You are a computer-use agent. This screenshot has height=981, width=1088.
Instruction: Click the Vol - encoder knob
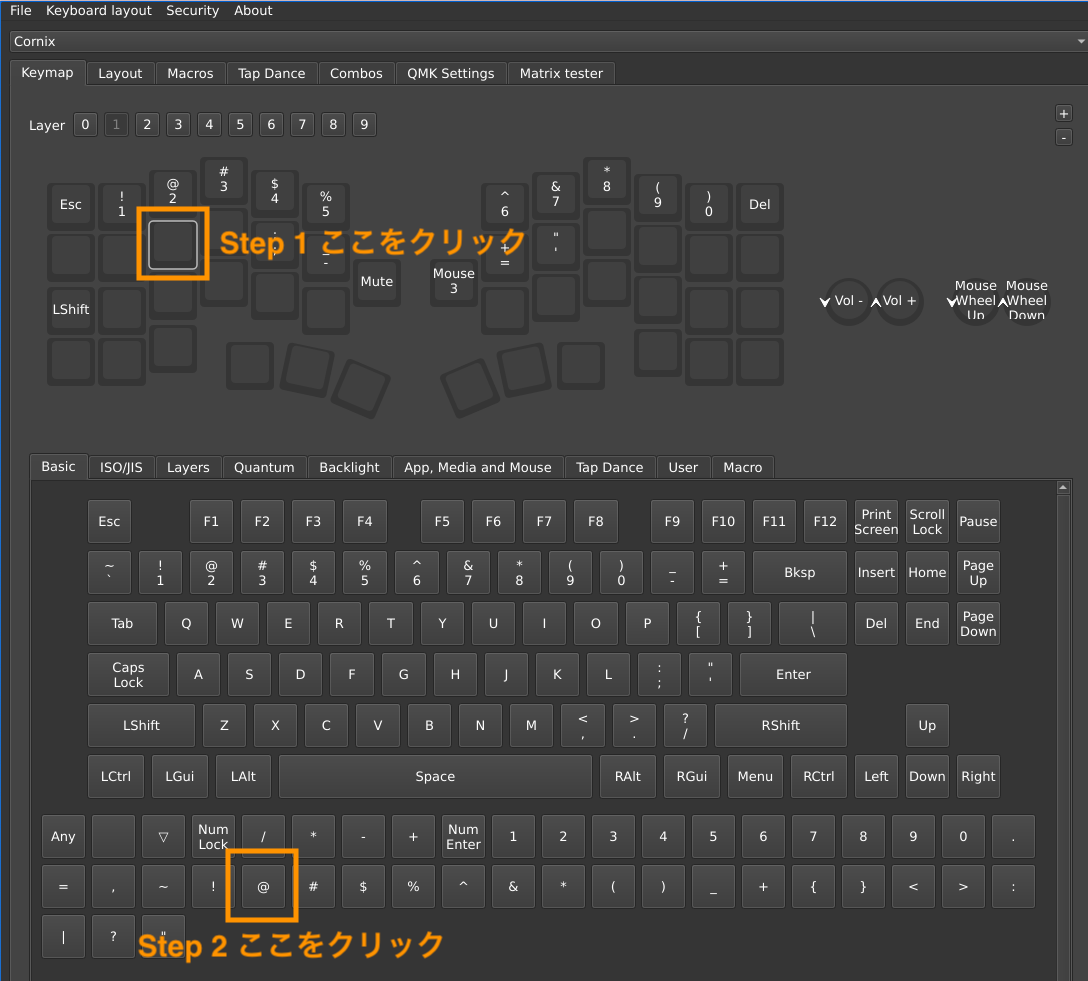pyautogui.click(x=849, y=301)
